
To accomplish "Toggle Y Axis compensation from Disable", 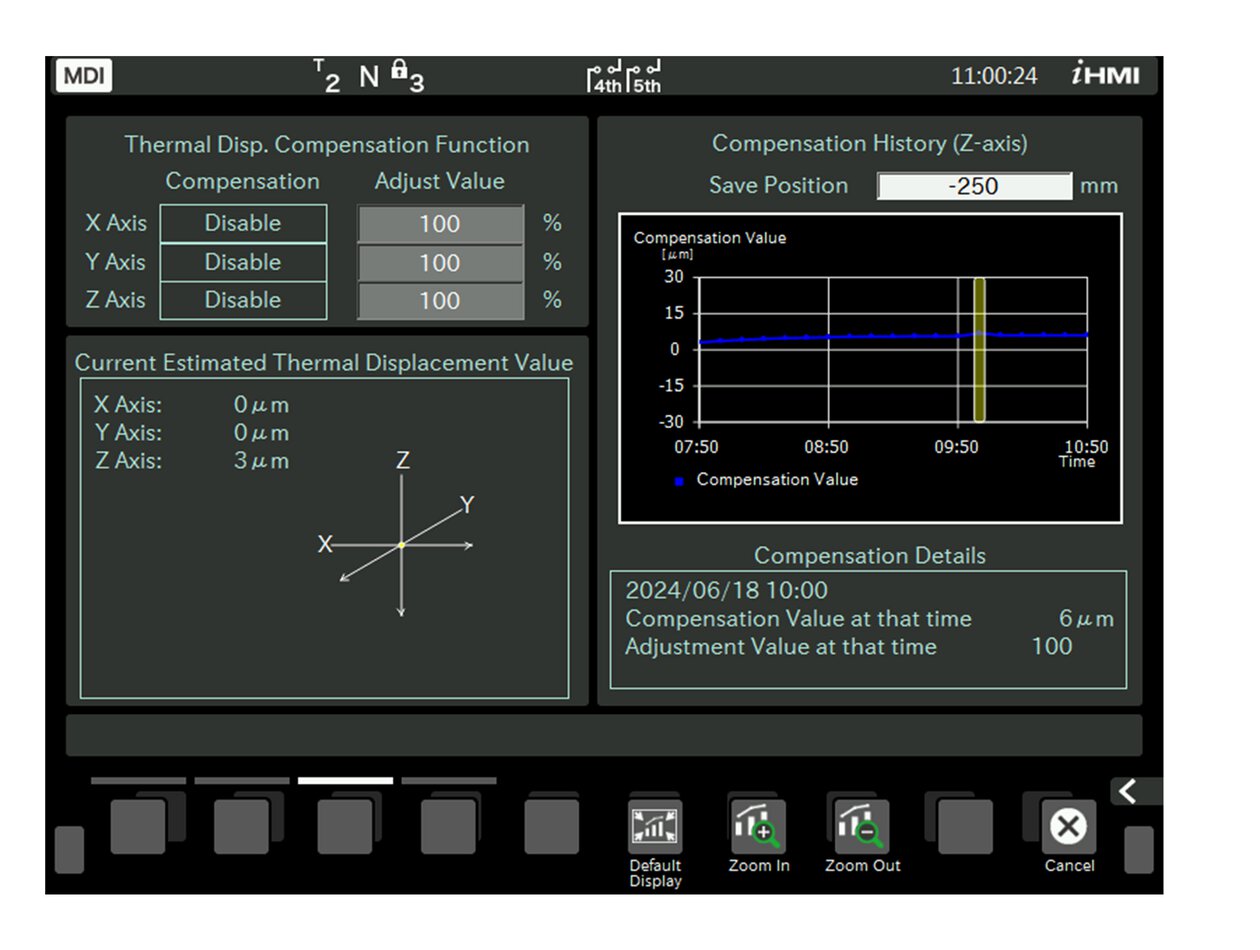I will coord(243,262).
